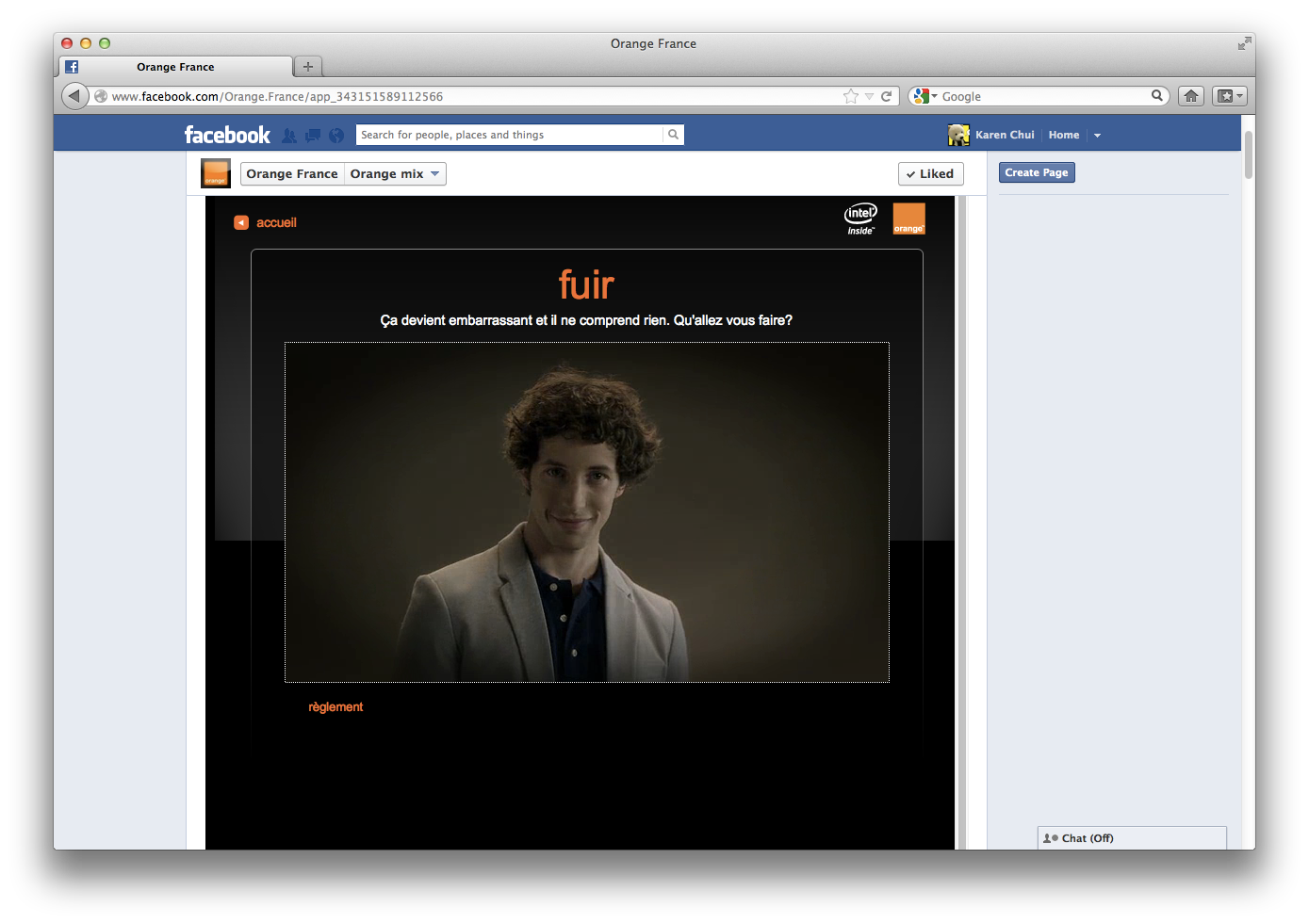Open browser home page icon
Image resolution: width=1309 pixels, height=924 pixels.
(1191, 96)
